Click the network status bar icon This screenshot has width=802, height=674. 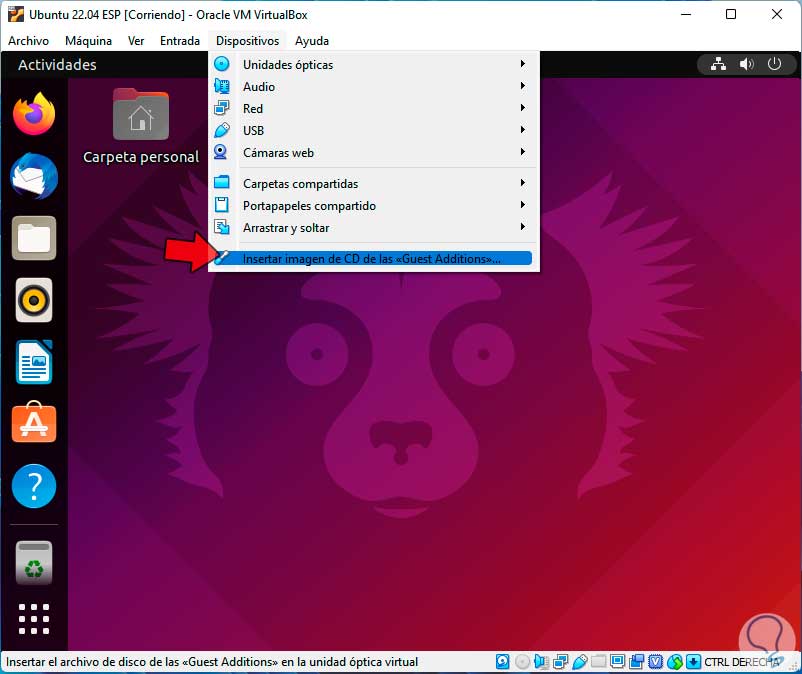coord(561,662)
